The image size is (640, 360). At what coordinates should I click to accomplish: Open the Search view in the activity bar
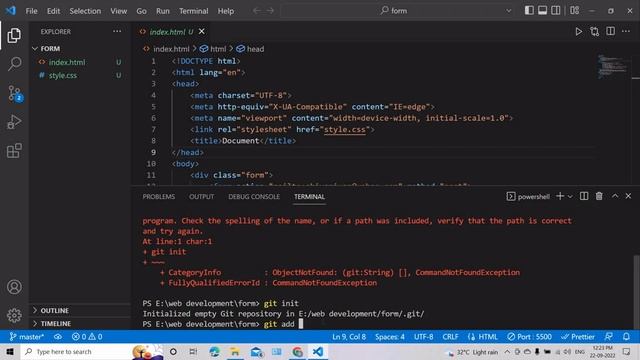coord(14,64)
